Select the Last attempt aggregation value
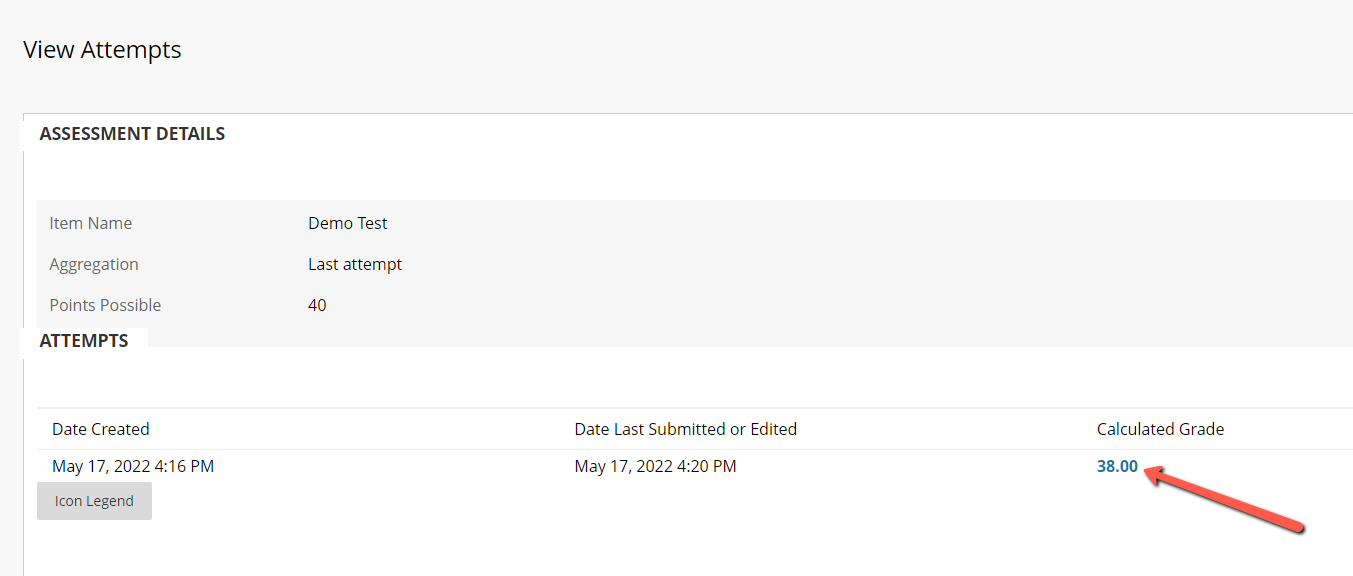This screenshot has height=576, width=1353. coord(355,264)
